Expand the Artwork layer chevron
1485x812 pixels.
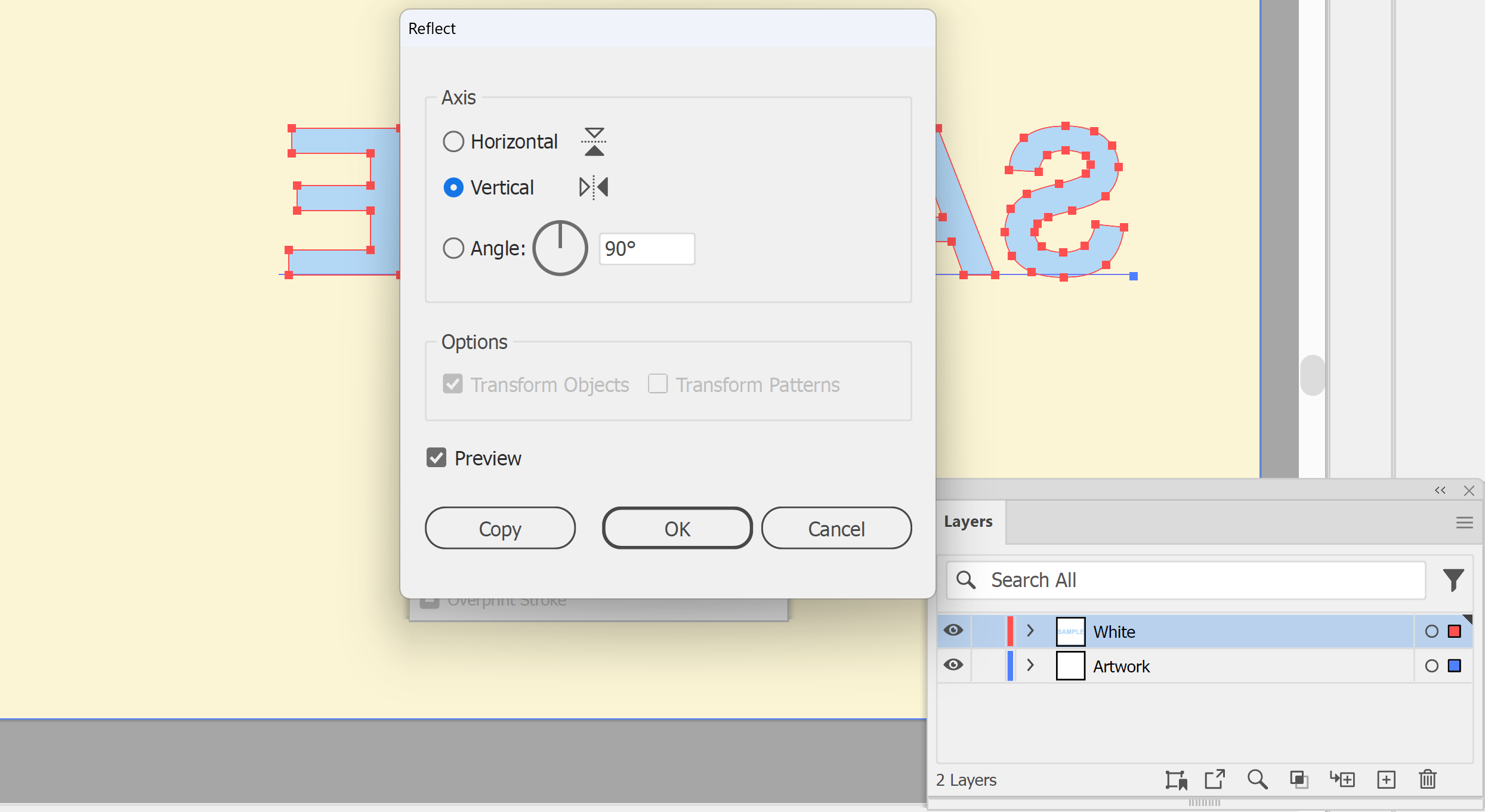1030,665
